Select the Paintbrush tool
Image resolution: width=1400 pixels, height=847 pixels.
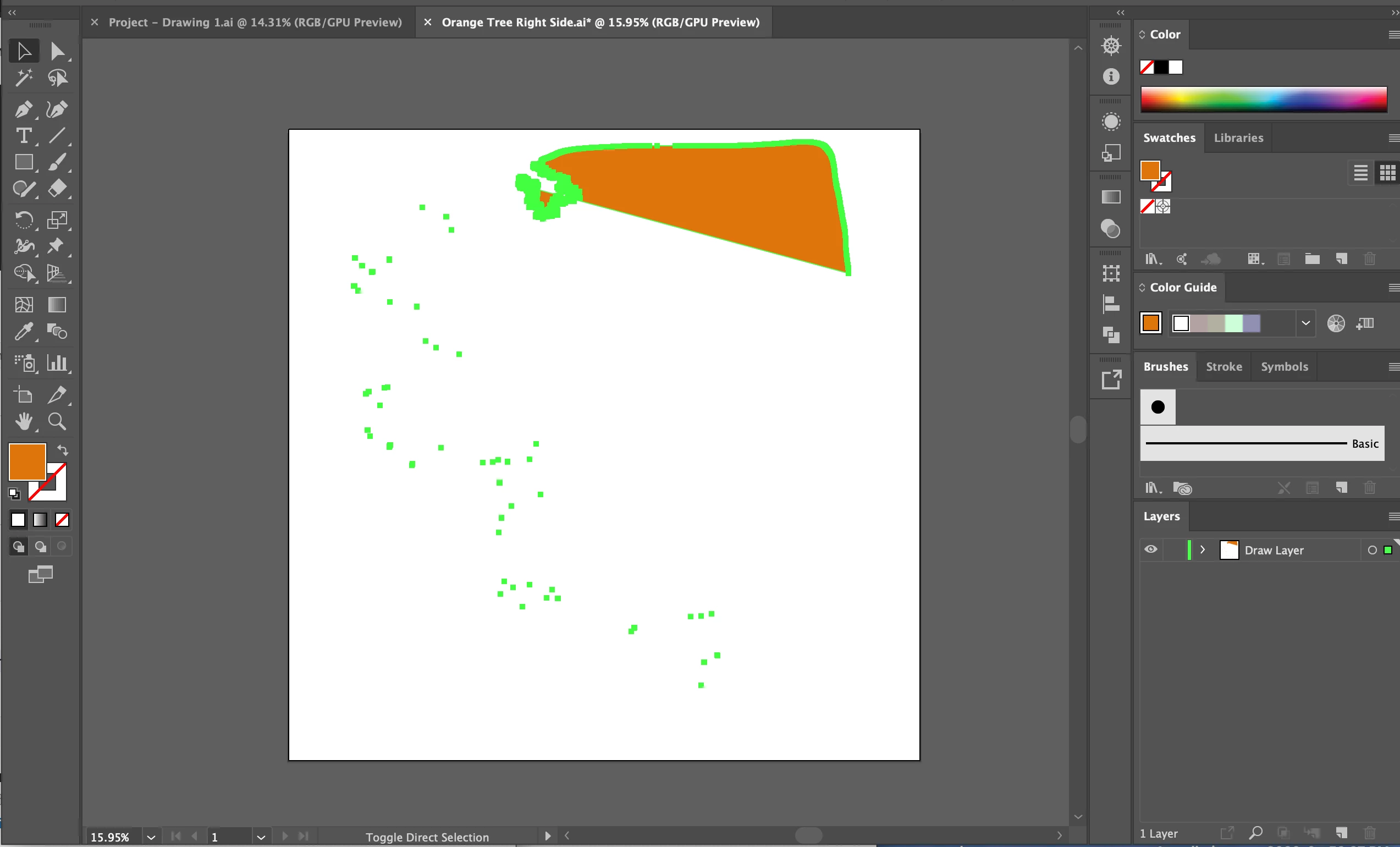pos(57,163)
